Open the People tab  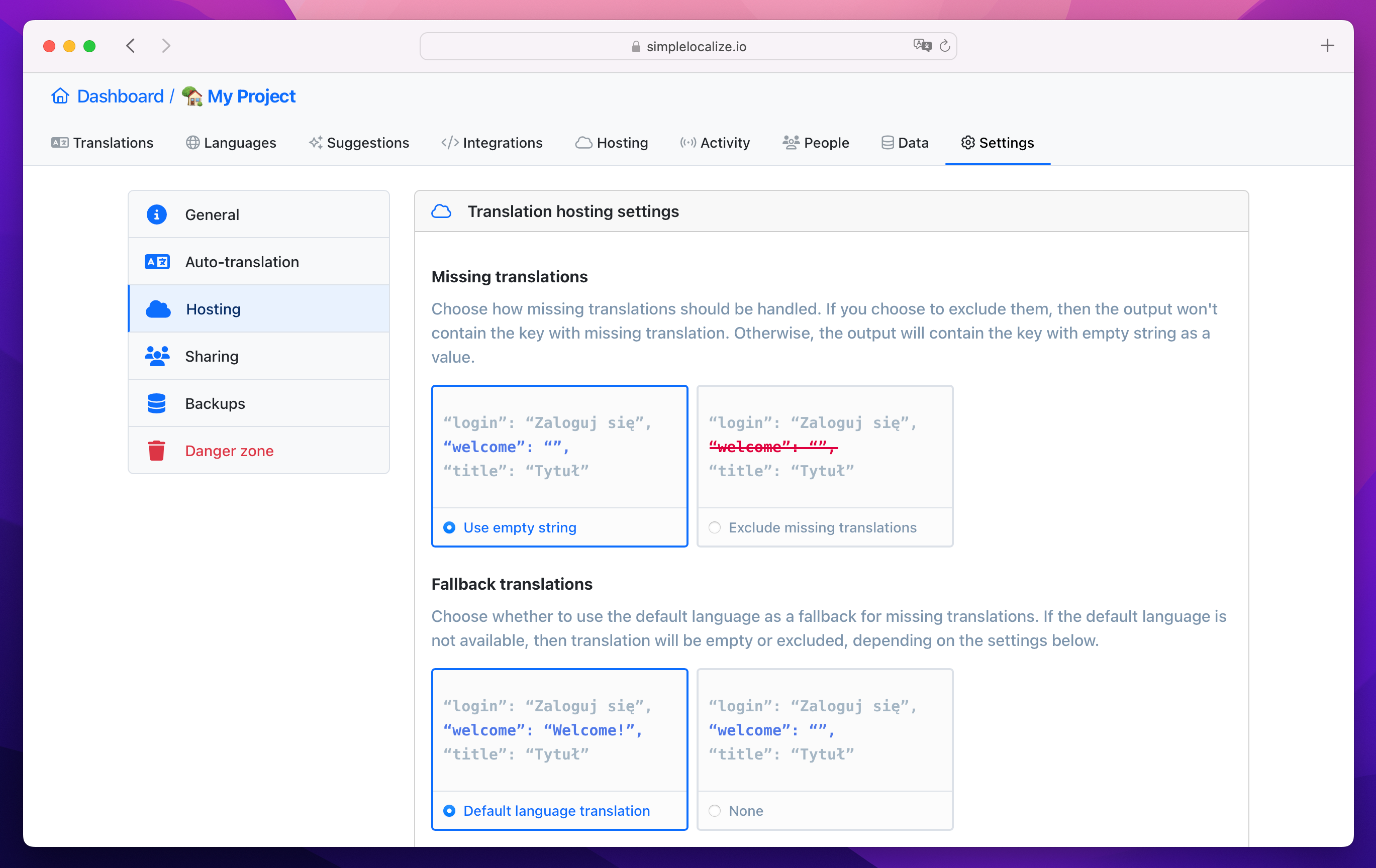pos(816,143)
